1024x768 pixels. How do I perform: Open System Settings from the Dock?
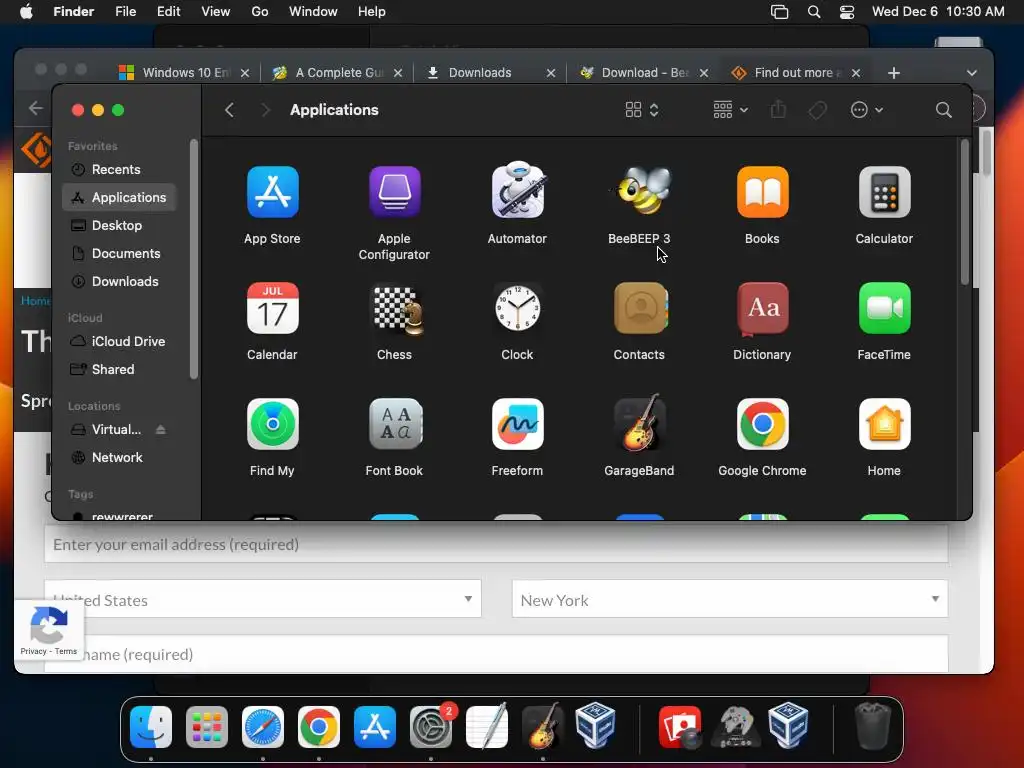click(431, 727)
